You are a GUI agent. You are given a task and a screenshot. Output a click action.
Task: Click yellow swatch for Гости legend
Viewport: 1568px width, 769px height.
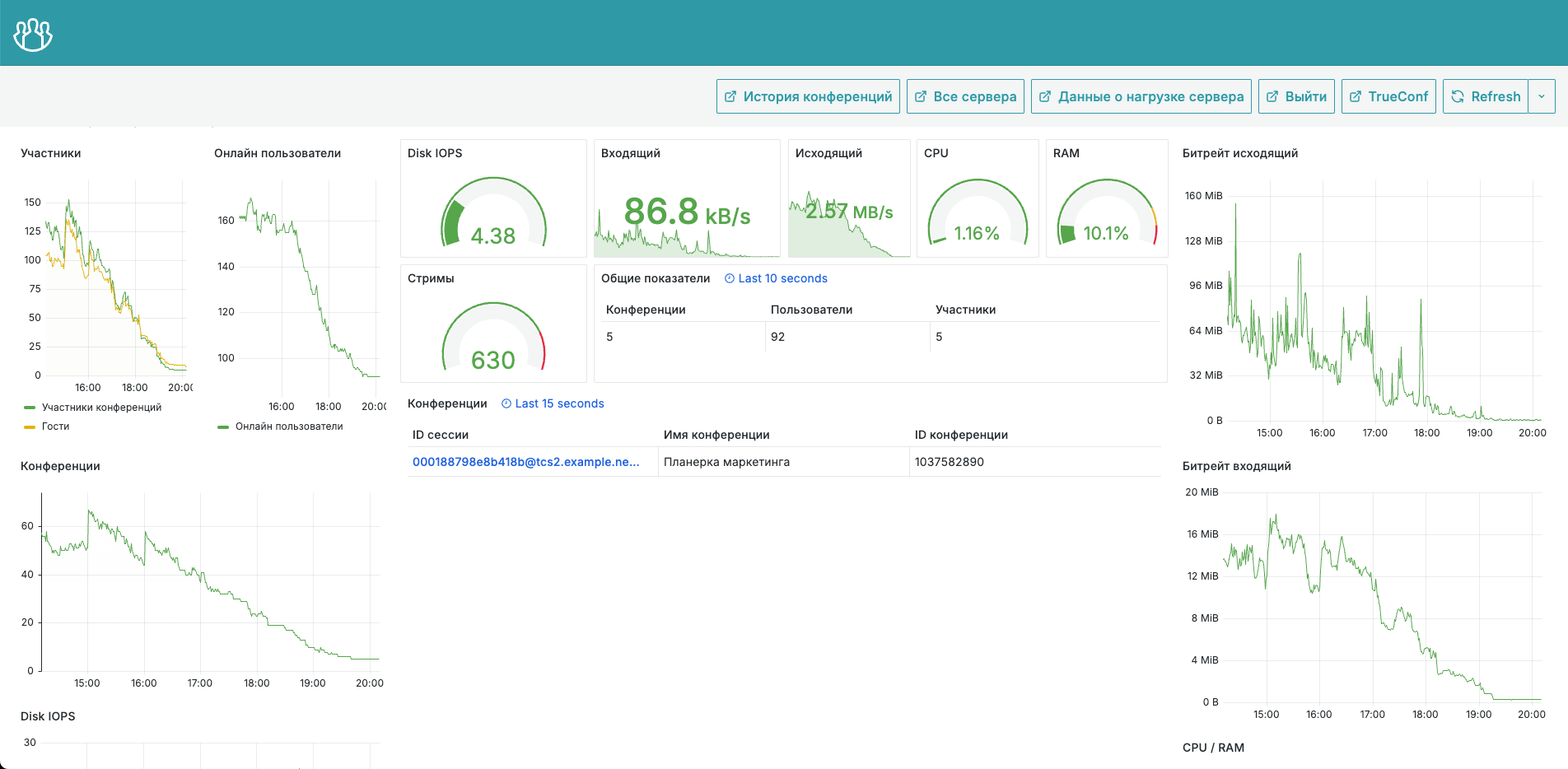30,426
